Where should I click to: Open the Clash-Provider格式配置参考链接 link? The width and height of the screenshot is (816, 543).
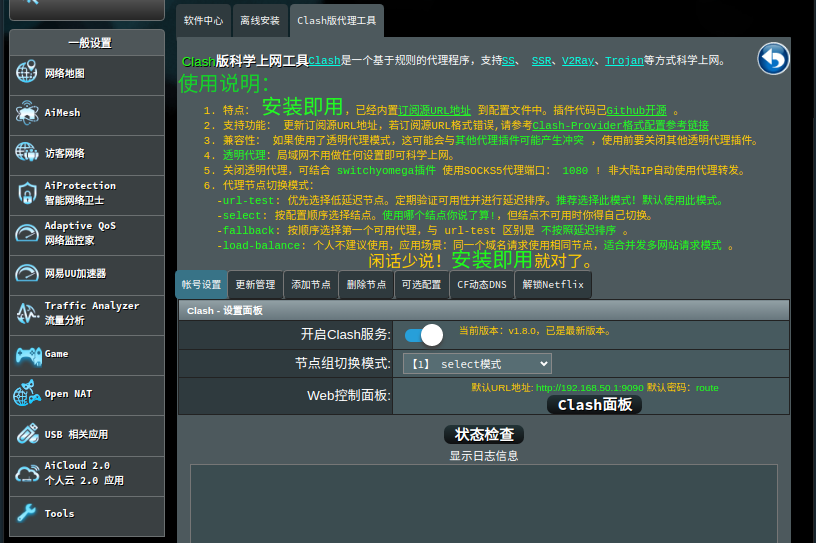(x=620, y=125)
